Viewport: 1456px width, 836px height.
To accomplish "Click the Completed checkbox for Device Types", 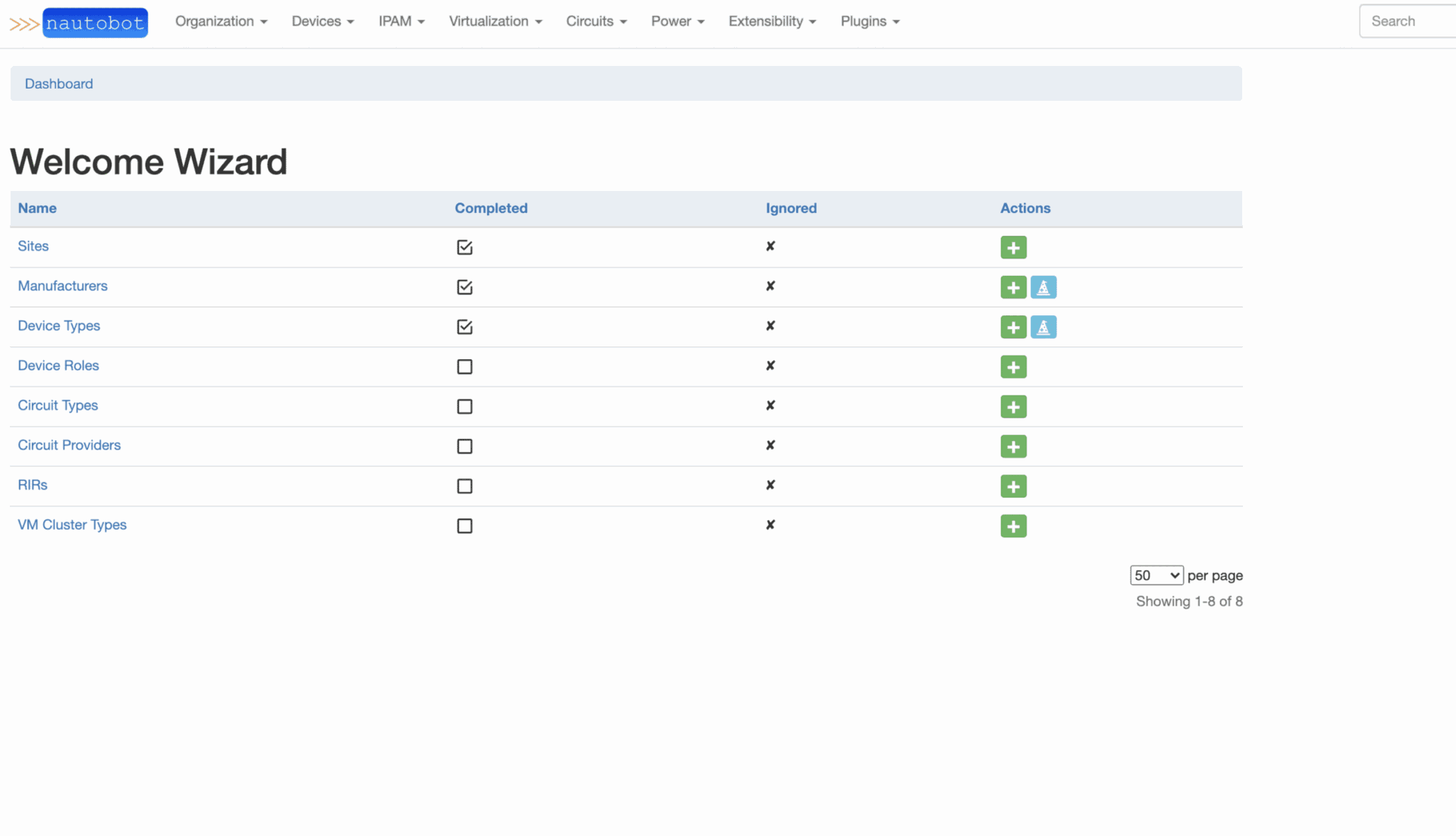I will (x=465, y=327).
